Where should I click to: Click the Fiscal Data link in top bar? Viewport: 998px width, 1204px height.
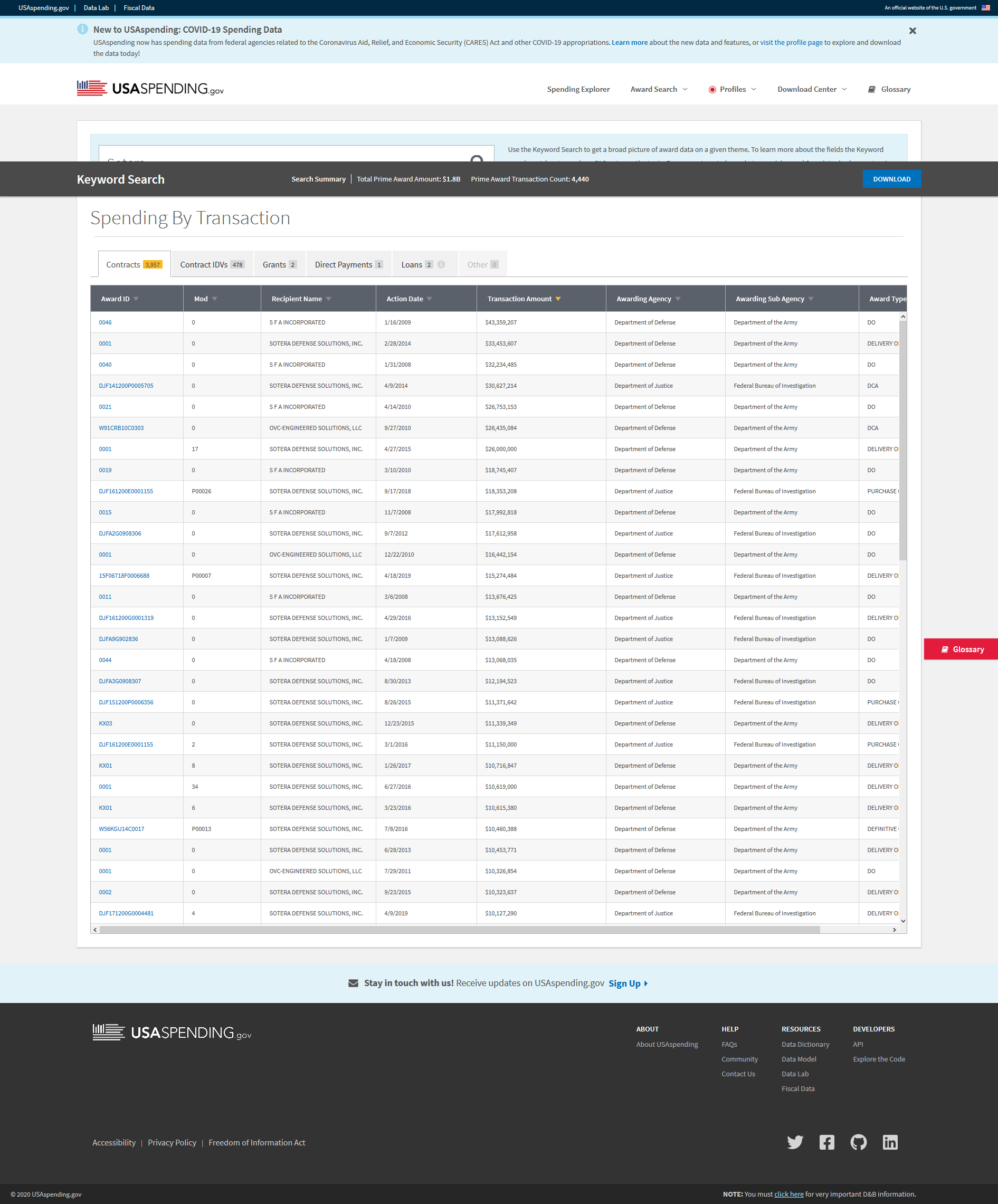pyautogui.click(x=139, y=8)
